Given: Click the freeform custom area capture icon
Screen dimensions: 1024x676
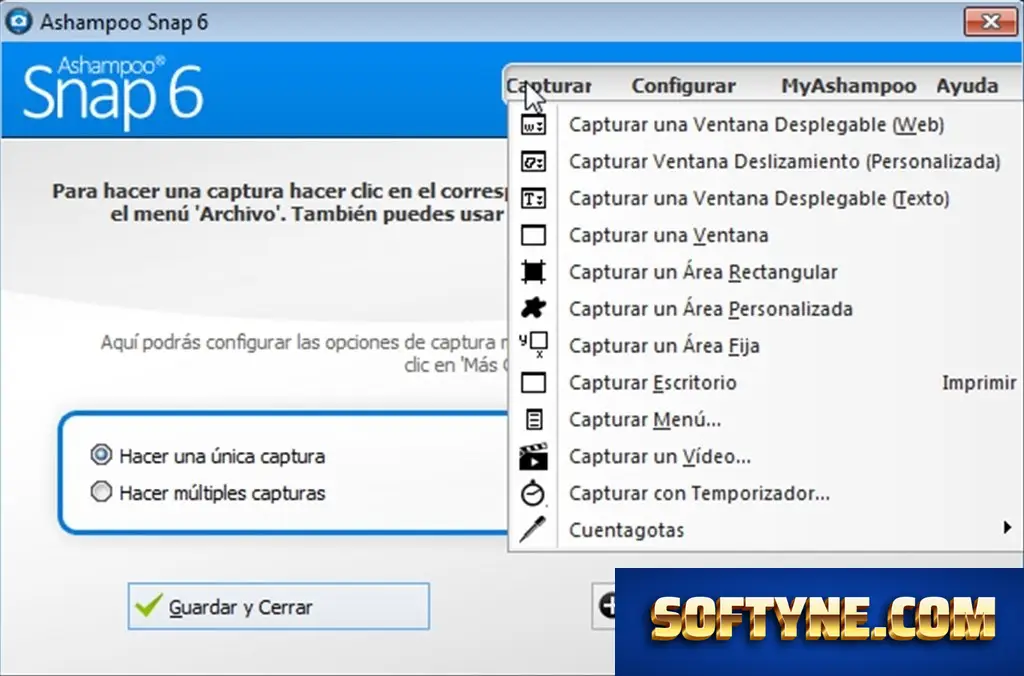Looking at the screenshot, I should 533,308.
